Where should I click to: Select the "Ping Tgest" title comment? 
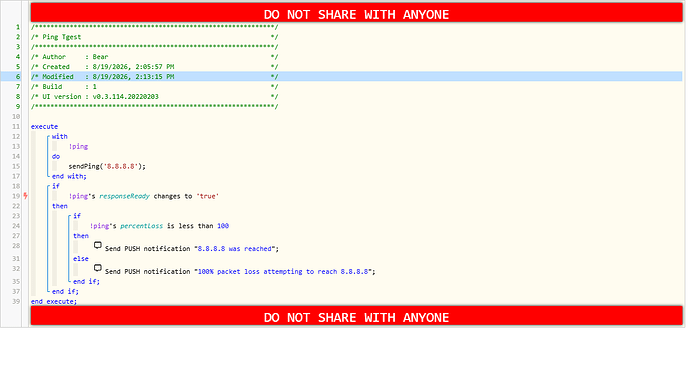click(154, 37)
